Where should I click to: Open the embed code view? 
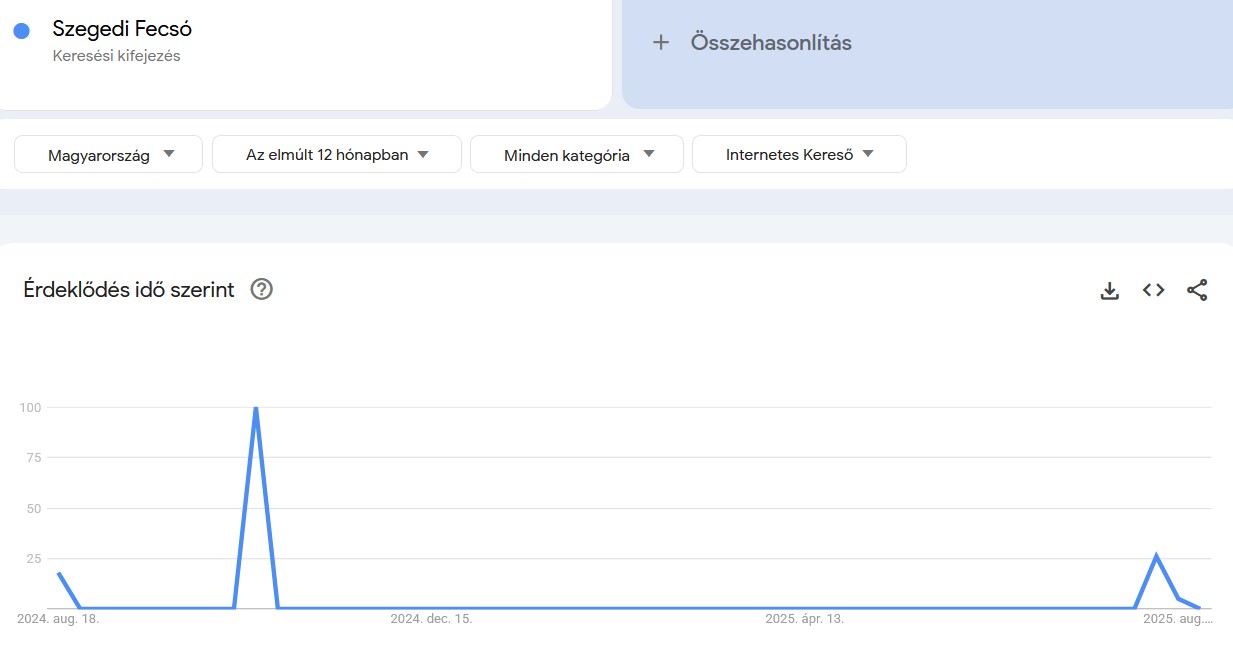(x=1153, y=290)
